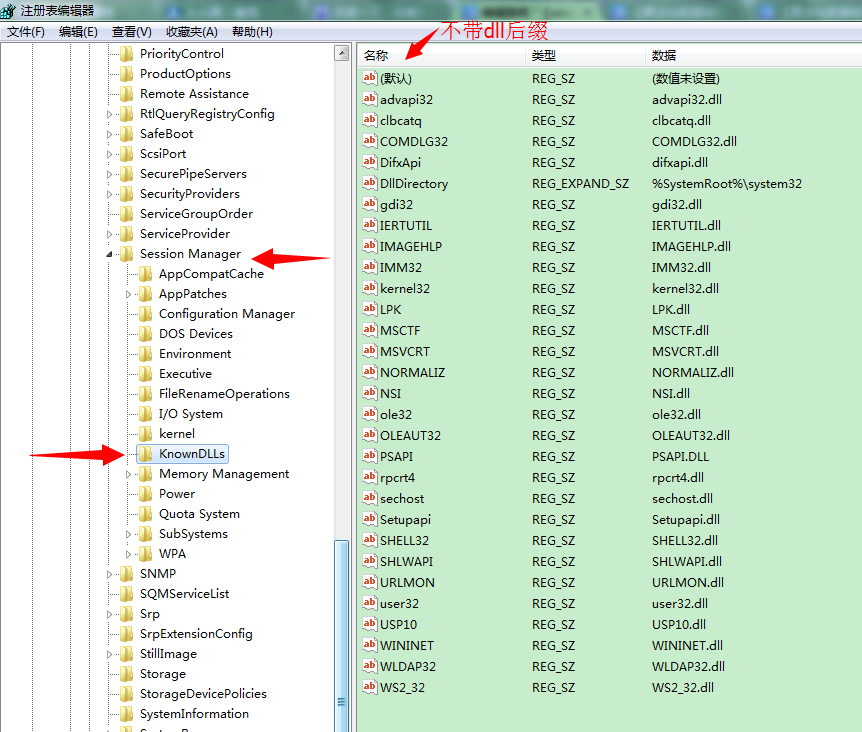The image size is (862, 732).
Task: Expand the SecurePipeServers key
Action: (109, 174)
